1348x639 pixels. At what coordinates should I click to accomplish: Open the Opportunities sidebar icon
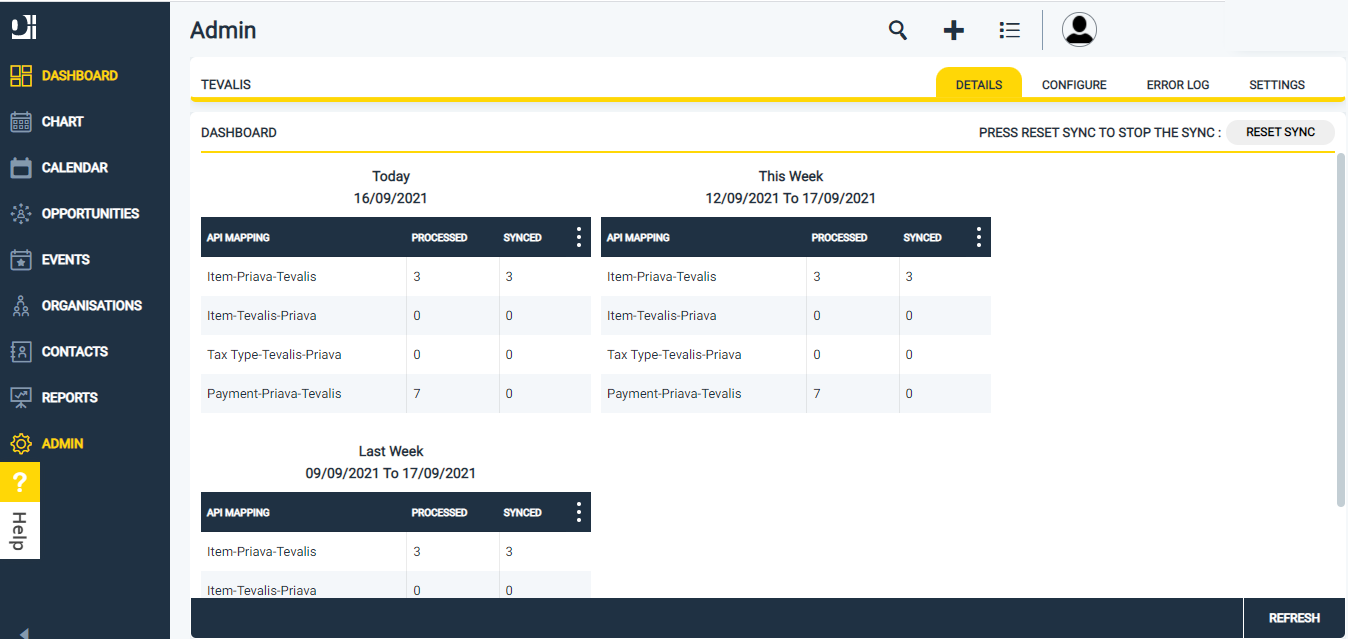click(21, 214)
